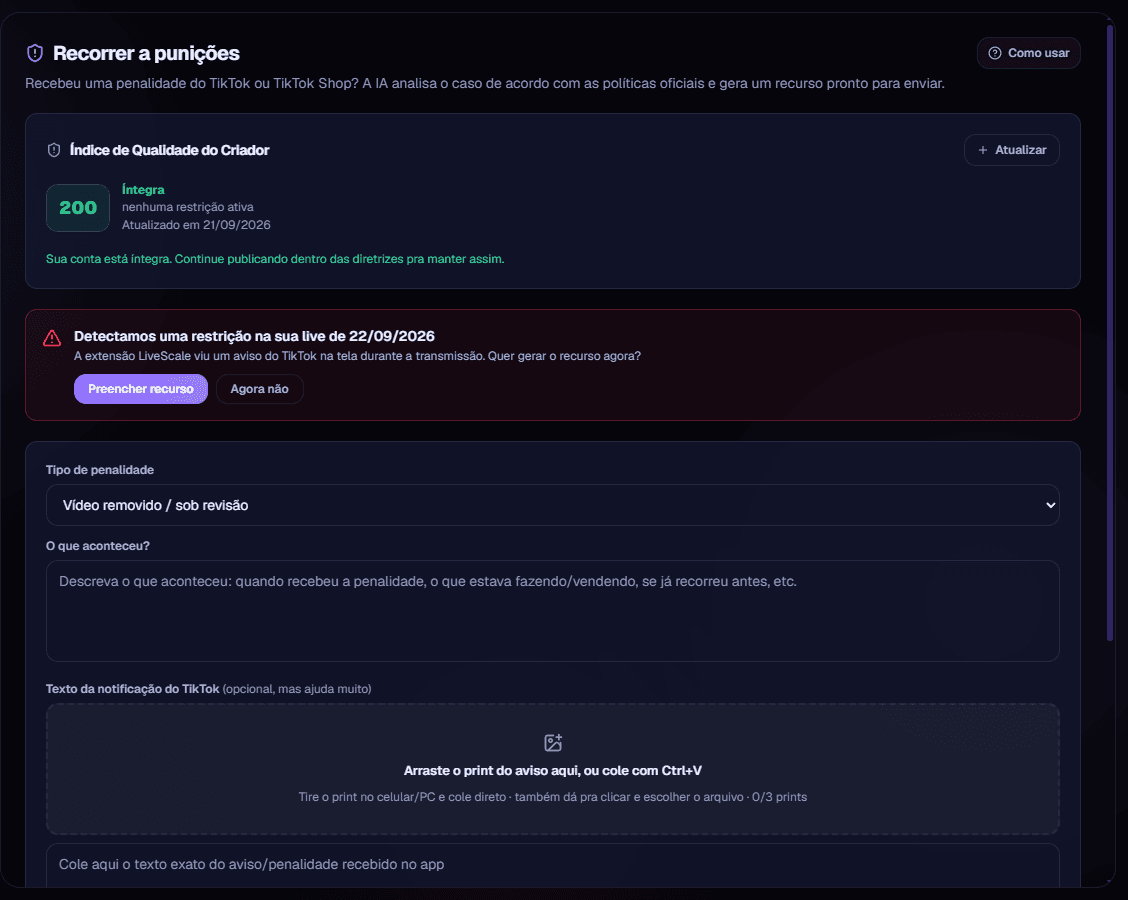Focus the O que aconteceu text area

[x=552, y=611]
